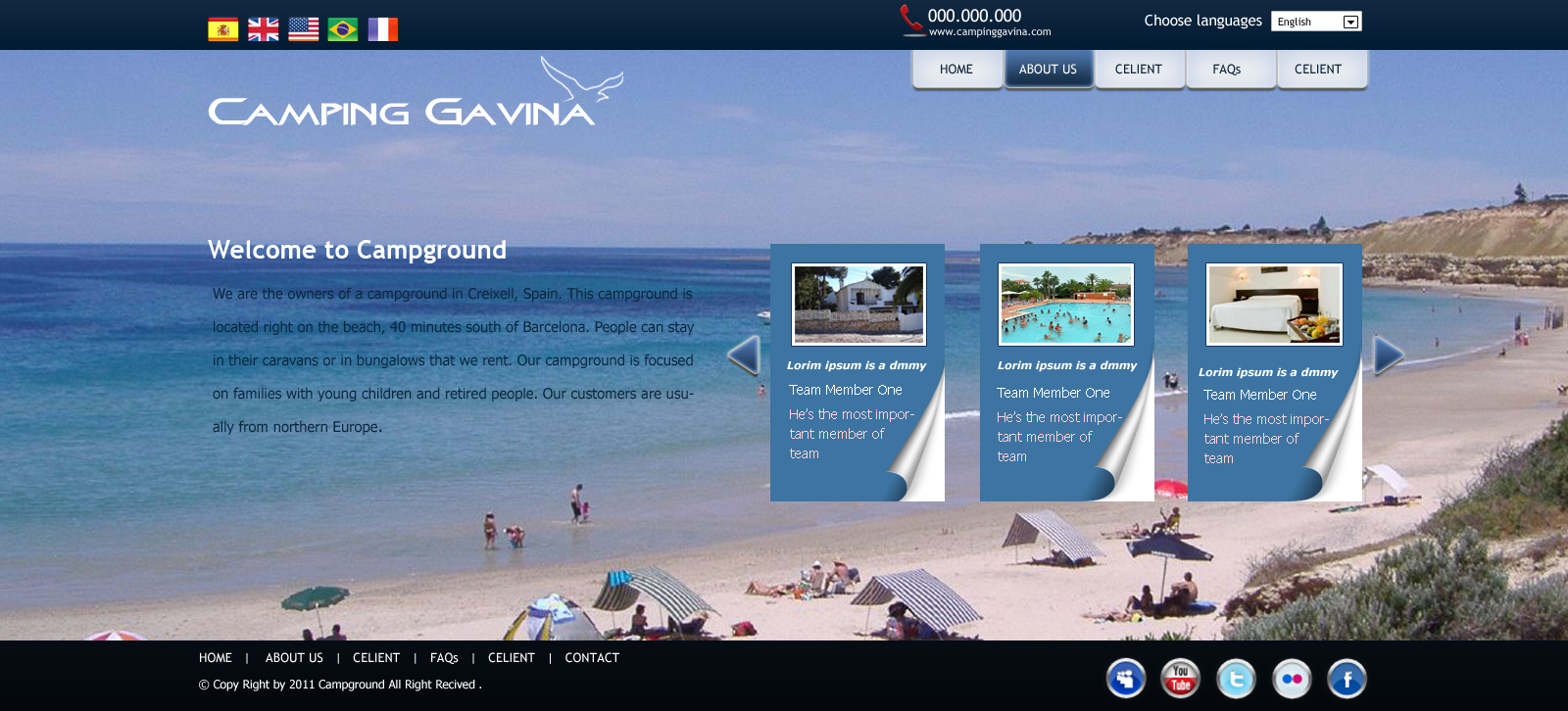Image resolution: width=1568 pixels, height=711 pixels.
Task: Advance to the next carousel slide
Action: (1388, 355)
